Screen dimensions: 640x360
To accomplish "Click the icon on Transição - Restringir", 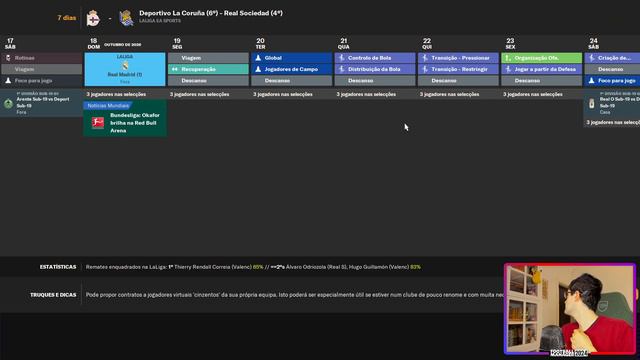I will [x=425, y=69].
